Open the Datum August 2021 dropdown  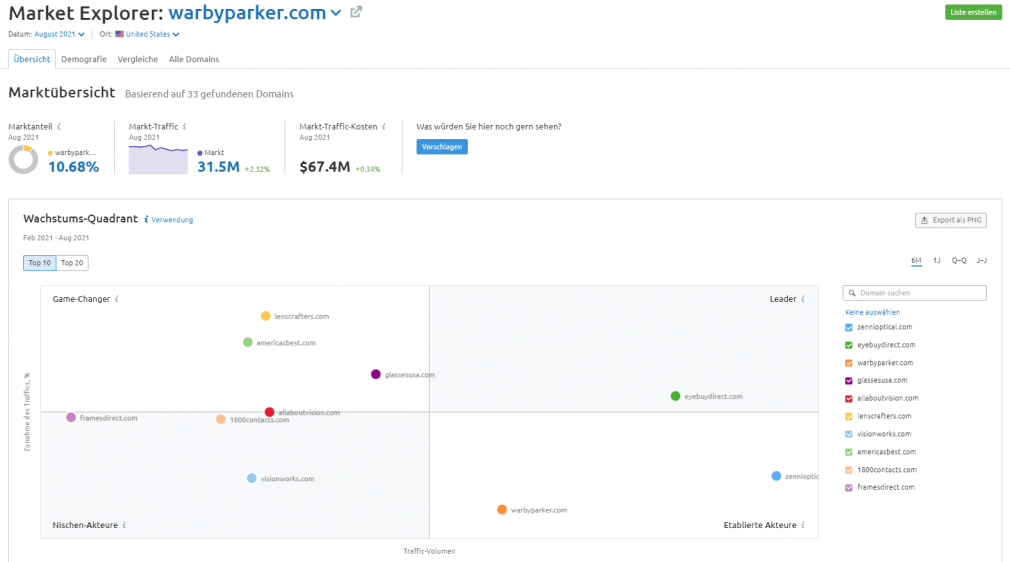point(59,34)
